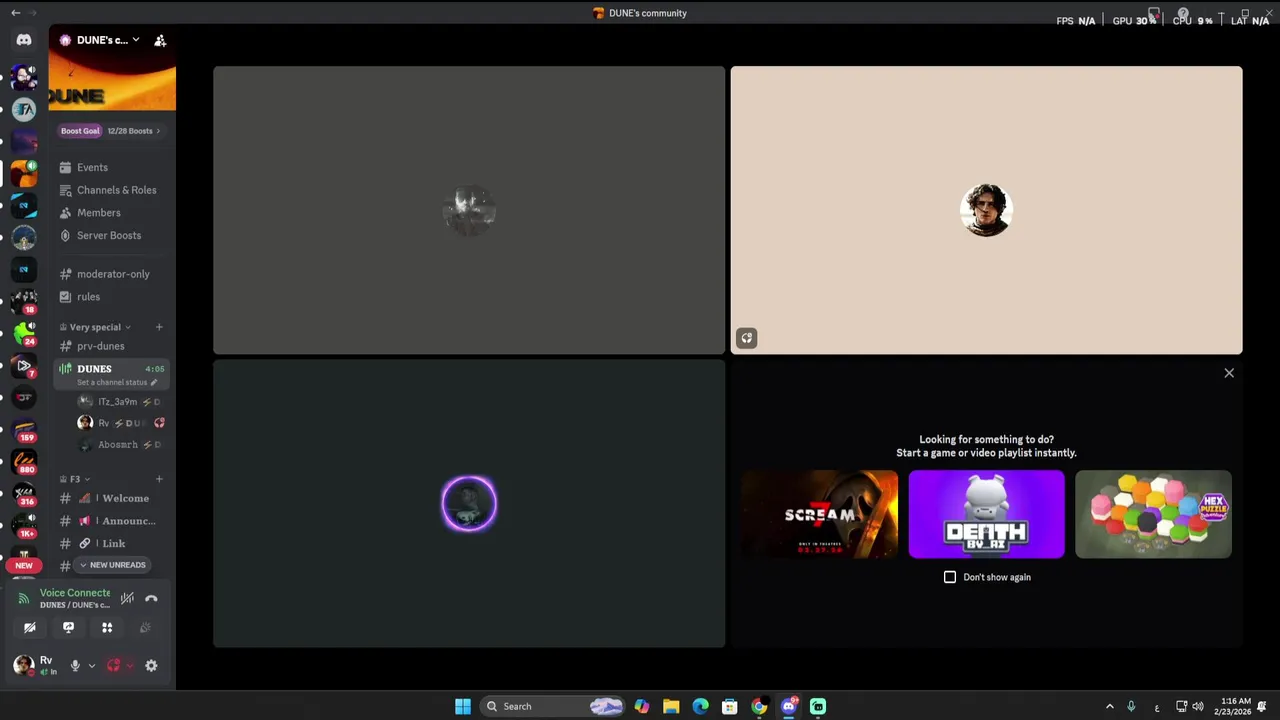The height and width of the screenshot is (720, 1280).
Task: Select the avatar in the gray video tile
Action: coord(469,210)
